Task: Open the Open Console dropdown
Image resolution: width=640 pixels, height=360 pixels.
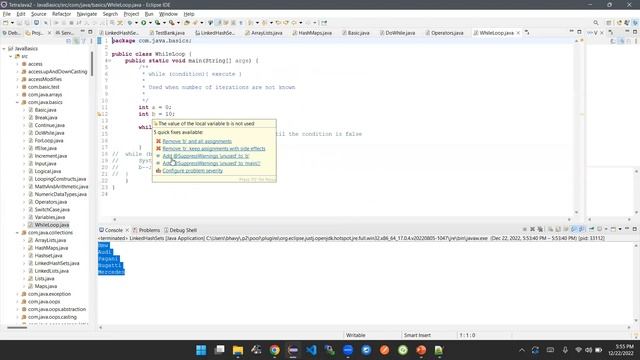Action: pyautogui.click(x=620, y=229)
